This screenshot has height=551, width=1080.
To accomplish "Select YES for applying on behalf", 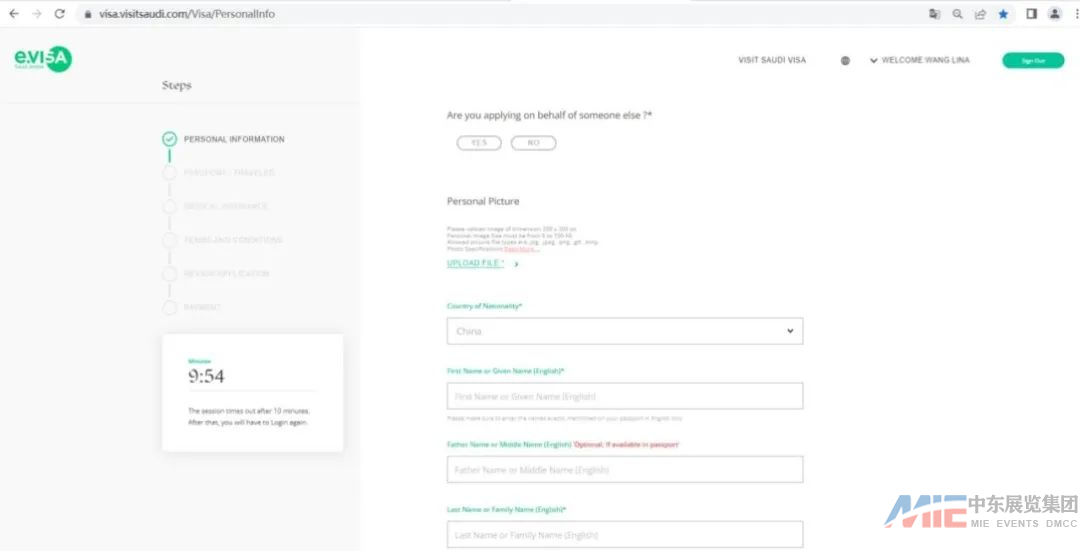I will 479,143.
